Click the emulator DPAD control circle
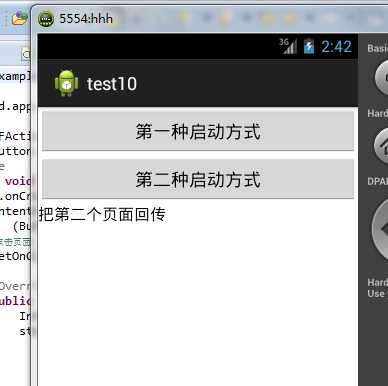The image size is (388, 386). [x=380, y=228]
